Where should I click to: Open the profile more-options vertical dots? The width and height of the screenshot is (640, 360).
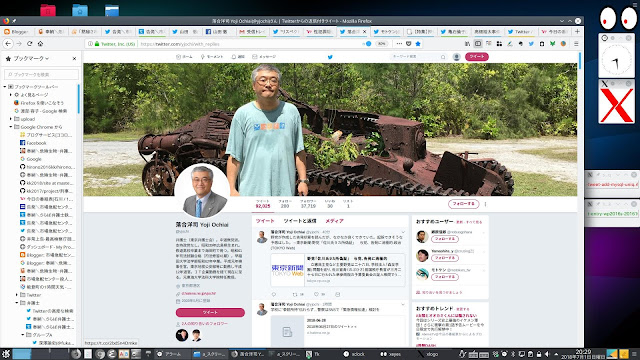tap(485, 204)
